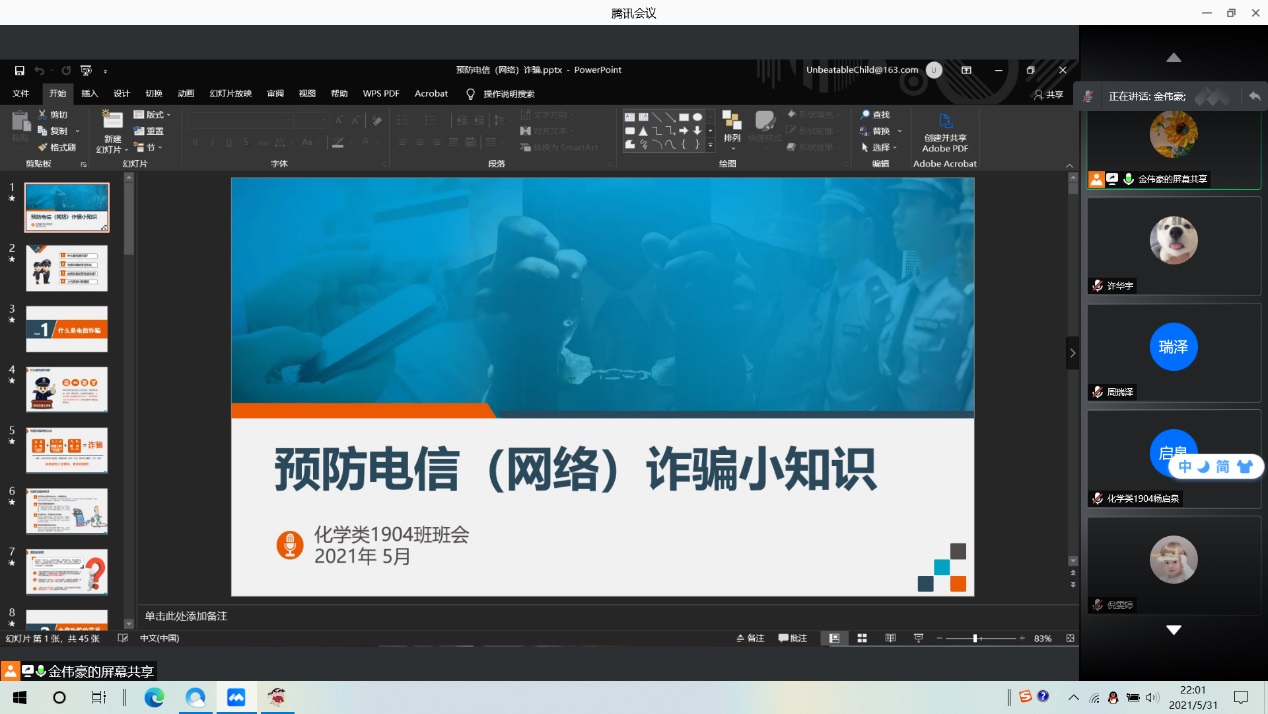Screen dimensions: 1268x714
Task: Start slideshow from status bar icon
Action: [918, 638]
